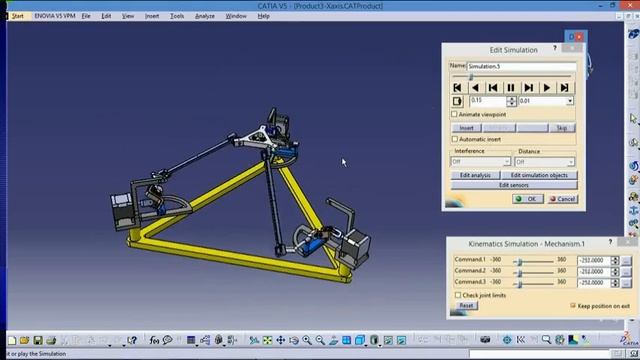The image size is (640, 360).
Task: Click the Edit sensors button
Action: pos(514,185)
